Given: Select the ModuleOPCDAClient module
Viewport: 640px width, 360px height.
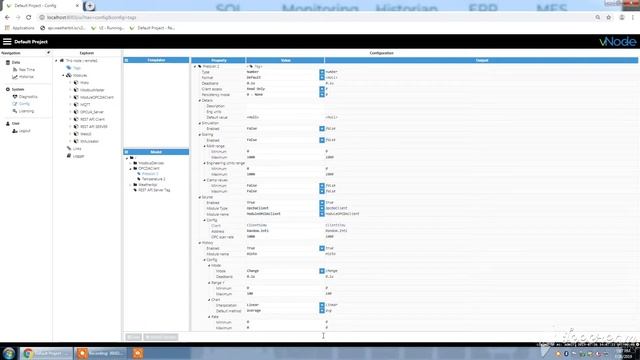Looking at the screenshot, I should coord(97,97).
